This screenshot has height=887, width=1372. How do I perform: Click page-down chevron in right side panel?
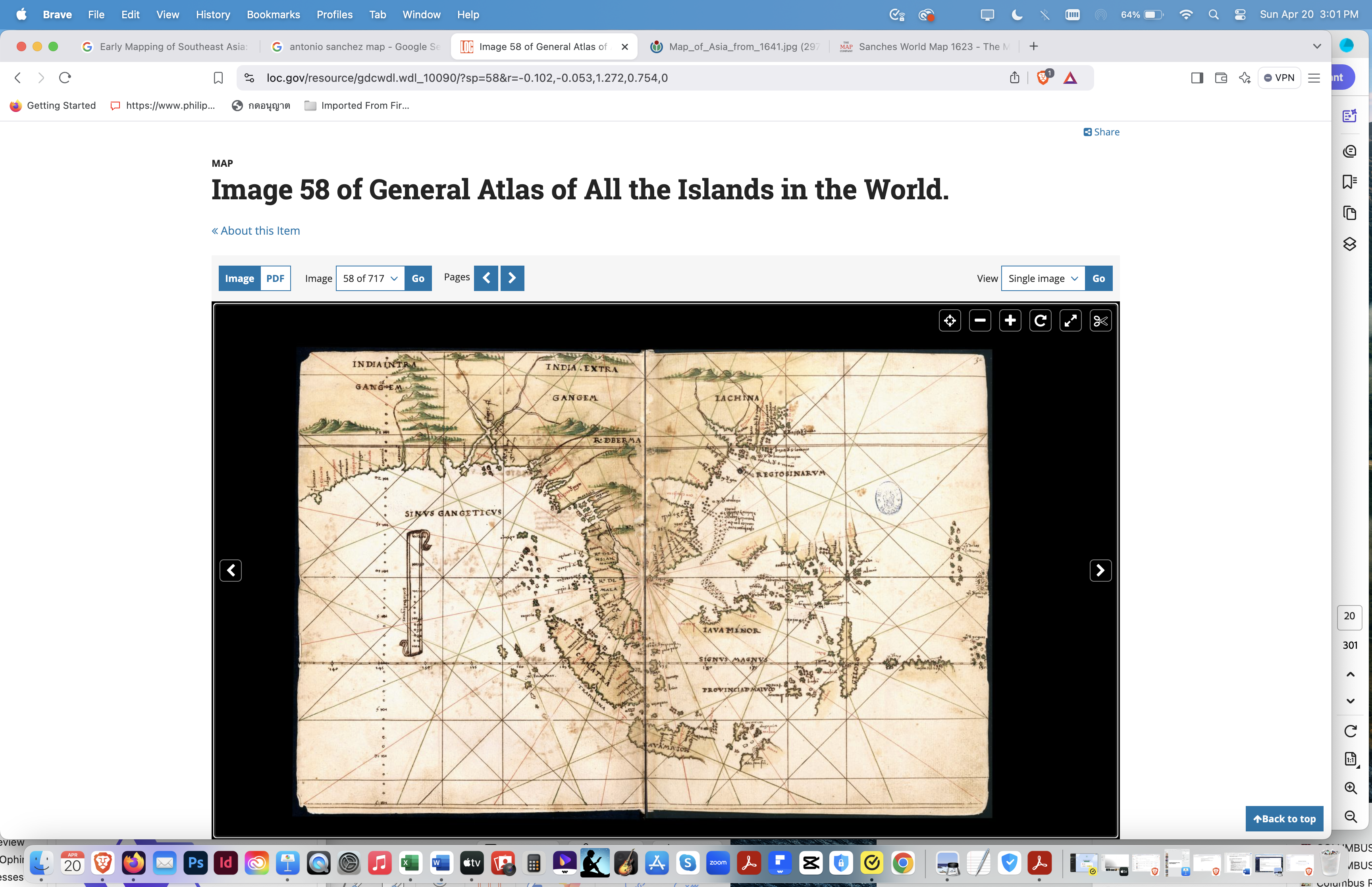1350,701
